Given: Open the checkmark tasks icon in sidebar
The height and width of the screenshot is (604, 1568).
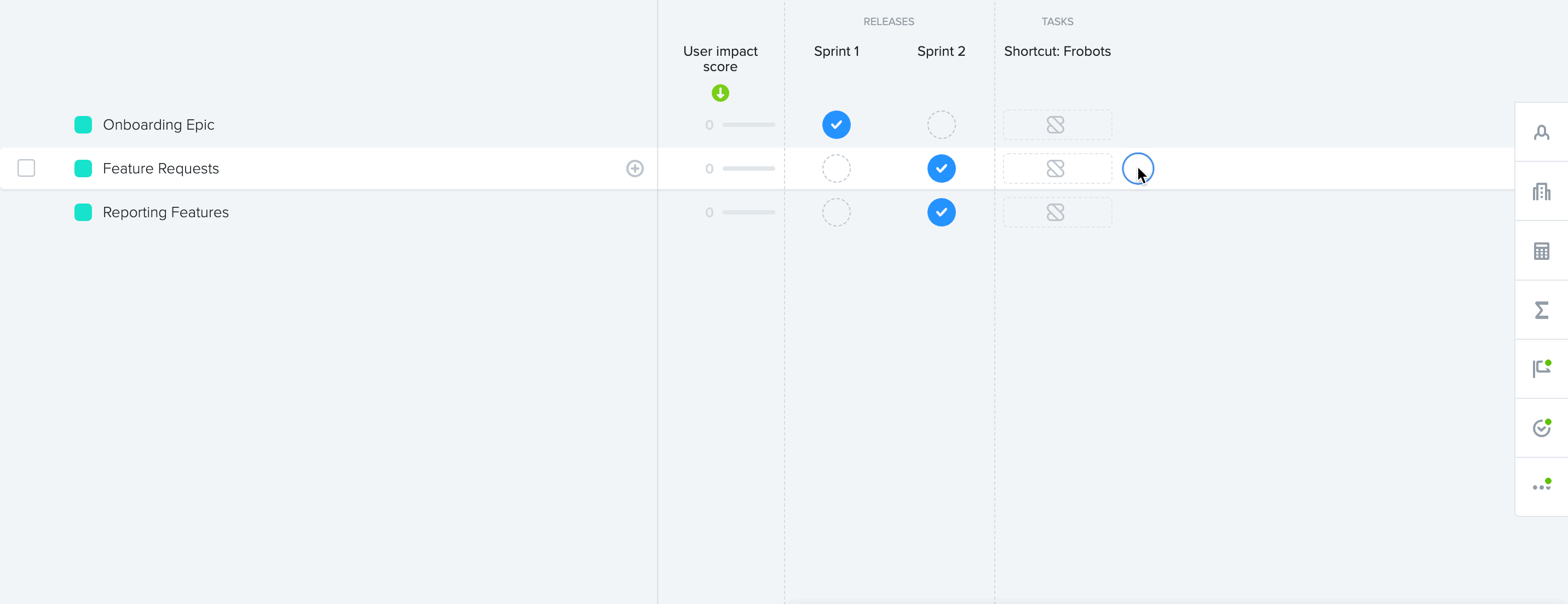Looking at the screenshot, I should pyautogui.click(x=1541, y=428).
